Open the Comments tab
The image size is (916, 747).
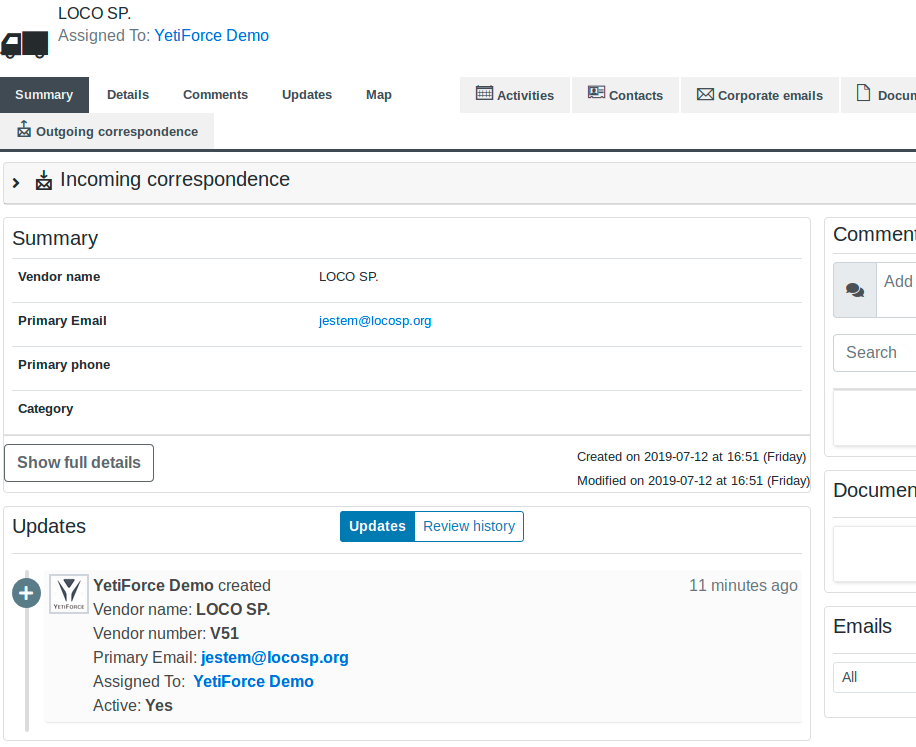pyautogui.click(x=216, y=95)
